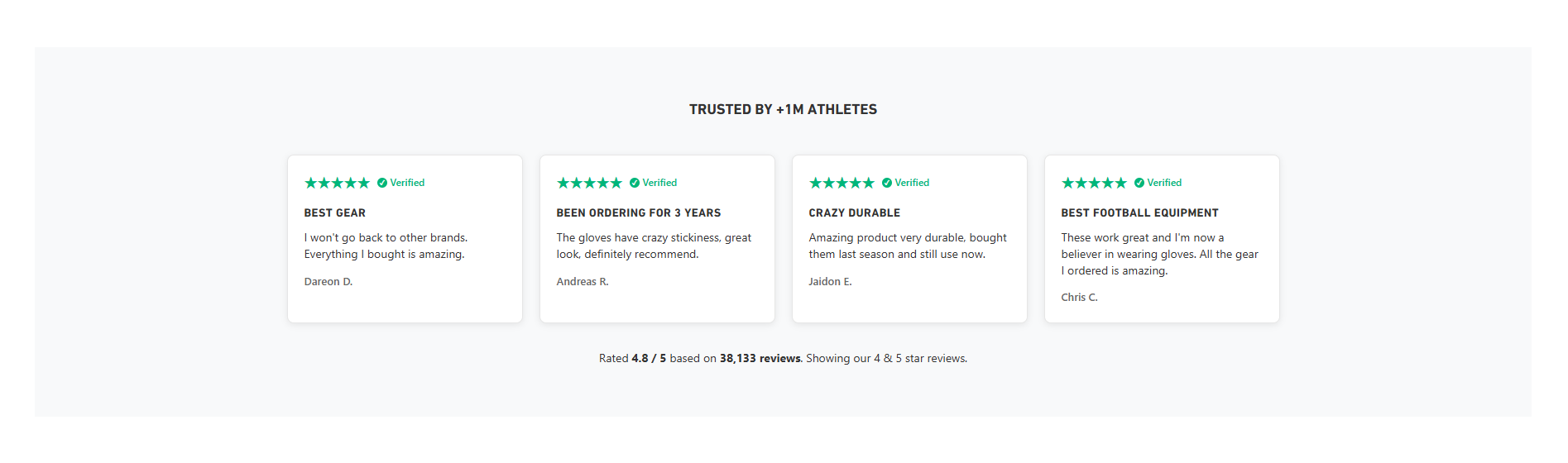Click the 'Trusted by +1M Athletes' heading
Viewport: 1568px width, 463px height.
[x=783, y=110]
